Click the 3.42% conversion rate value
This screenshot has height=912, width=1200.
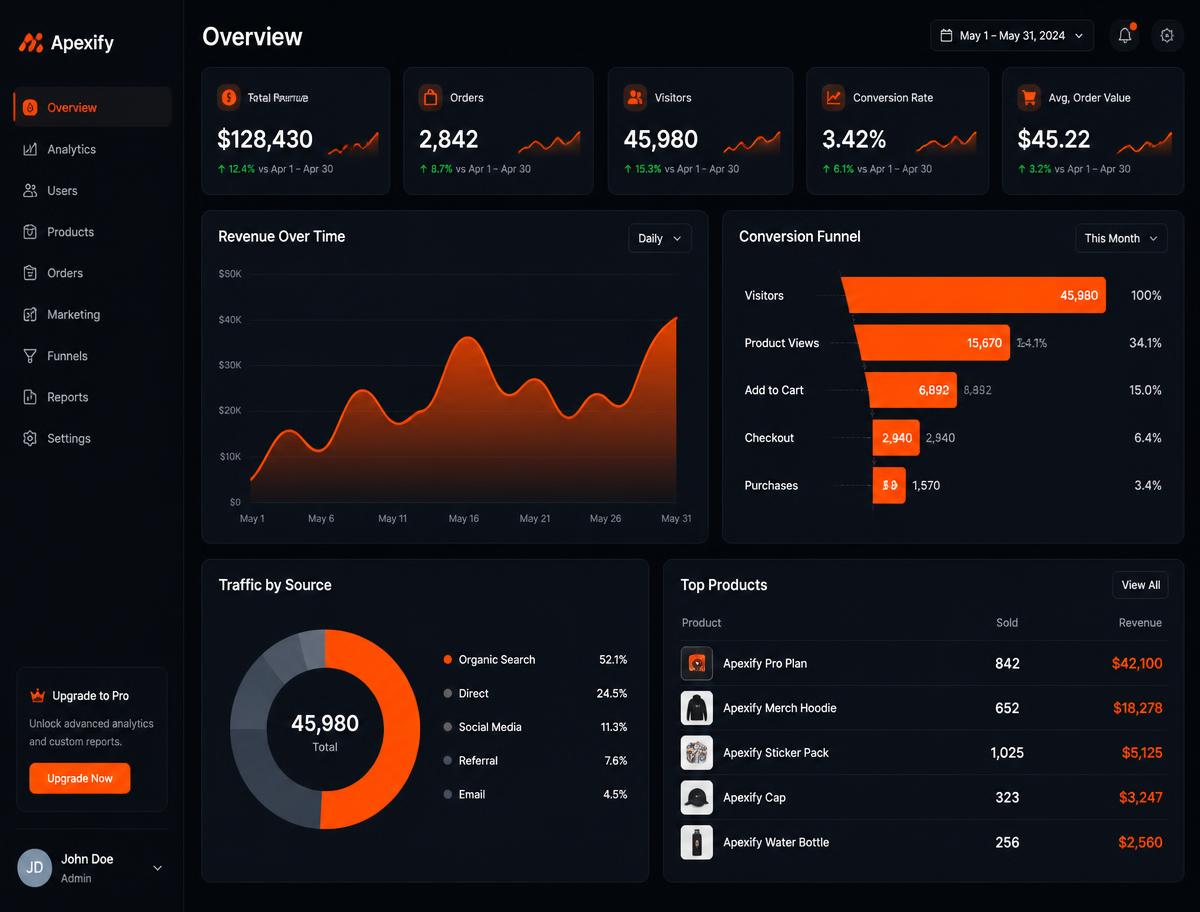pyautogui.click(x=854, y=139)
